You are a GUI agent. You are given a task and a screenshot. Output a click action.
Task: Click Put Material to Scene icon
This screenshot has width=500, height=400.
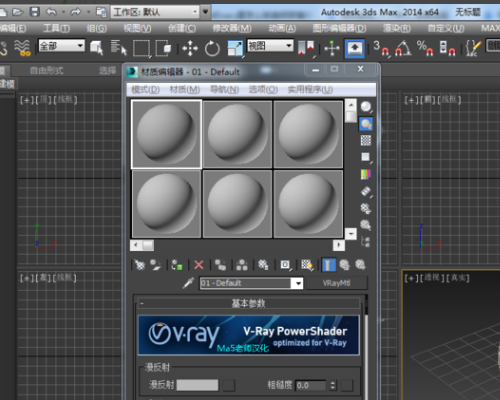click(155, 265)
